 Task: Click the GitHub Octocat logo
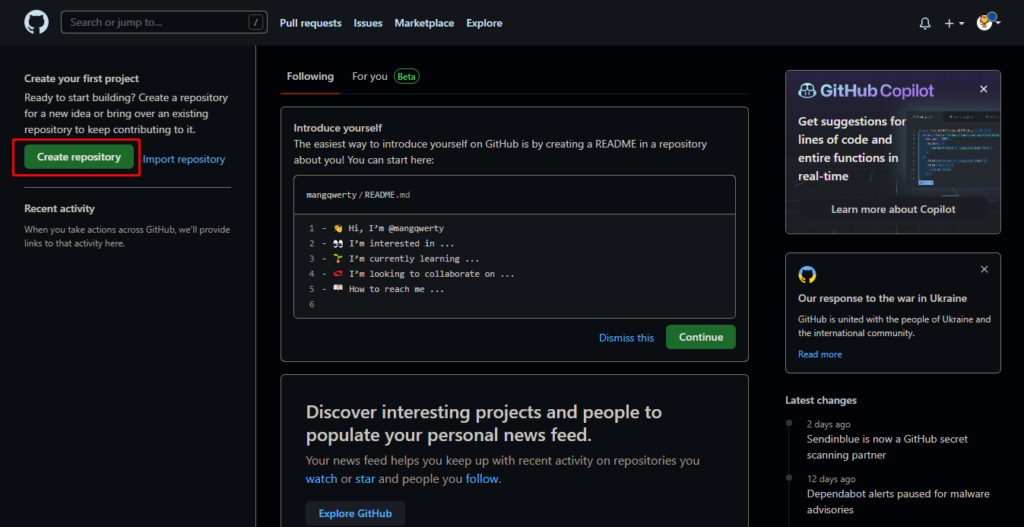(x=36, y=22)
